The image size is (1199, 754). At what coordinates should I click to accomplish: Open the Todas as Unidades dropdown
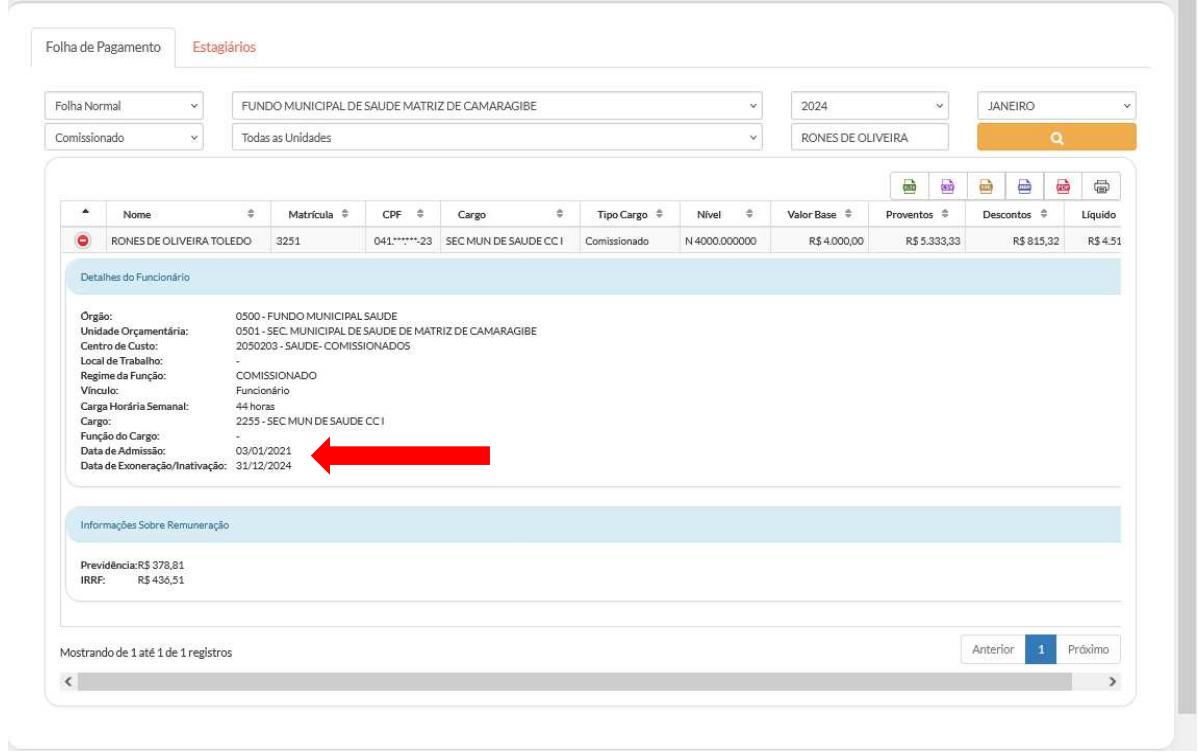click(x=497, y=139)
